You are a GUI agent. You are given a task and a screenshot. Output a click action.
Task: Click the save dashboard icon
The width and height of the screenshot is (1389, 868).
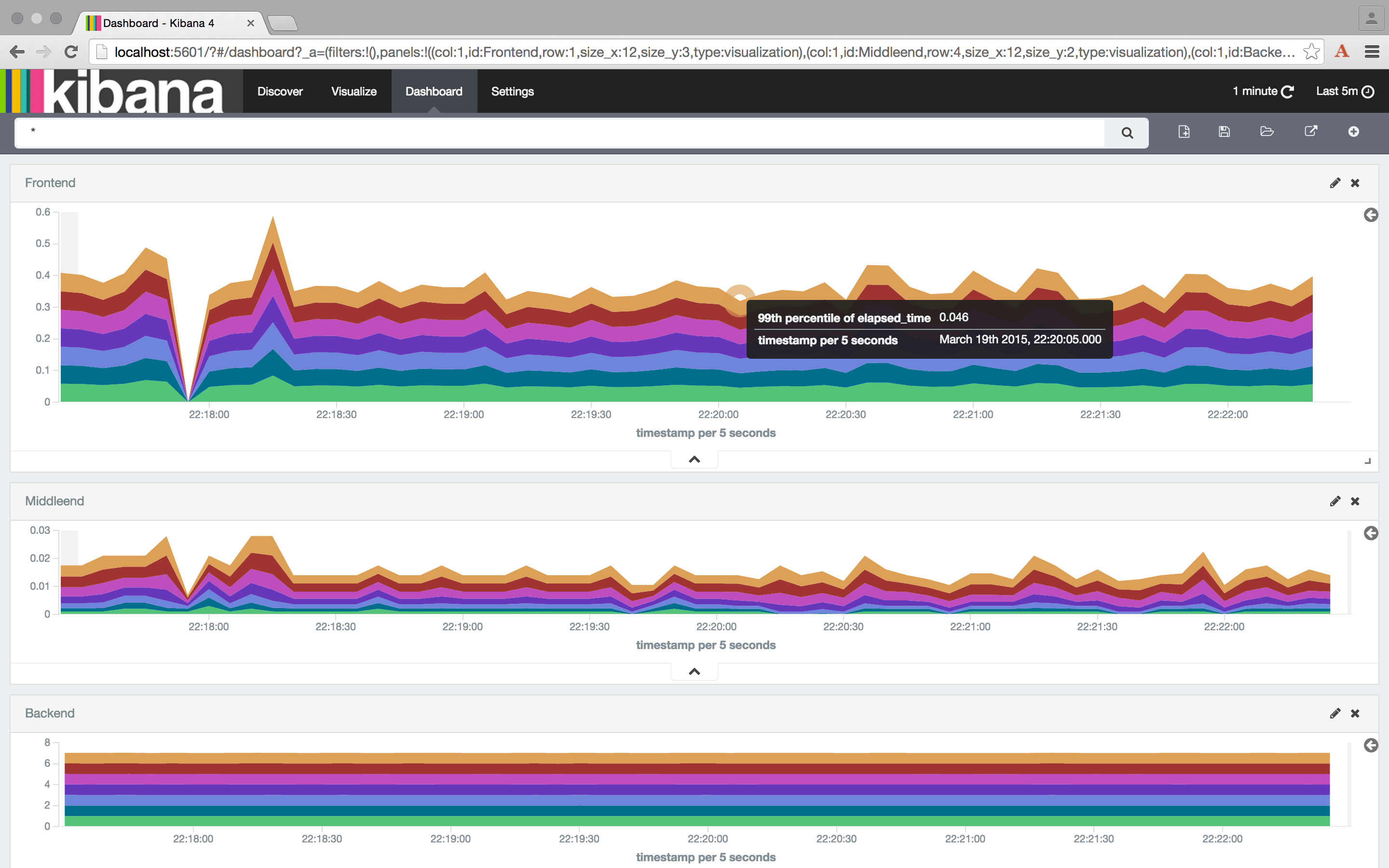pos(1224,132)
